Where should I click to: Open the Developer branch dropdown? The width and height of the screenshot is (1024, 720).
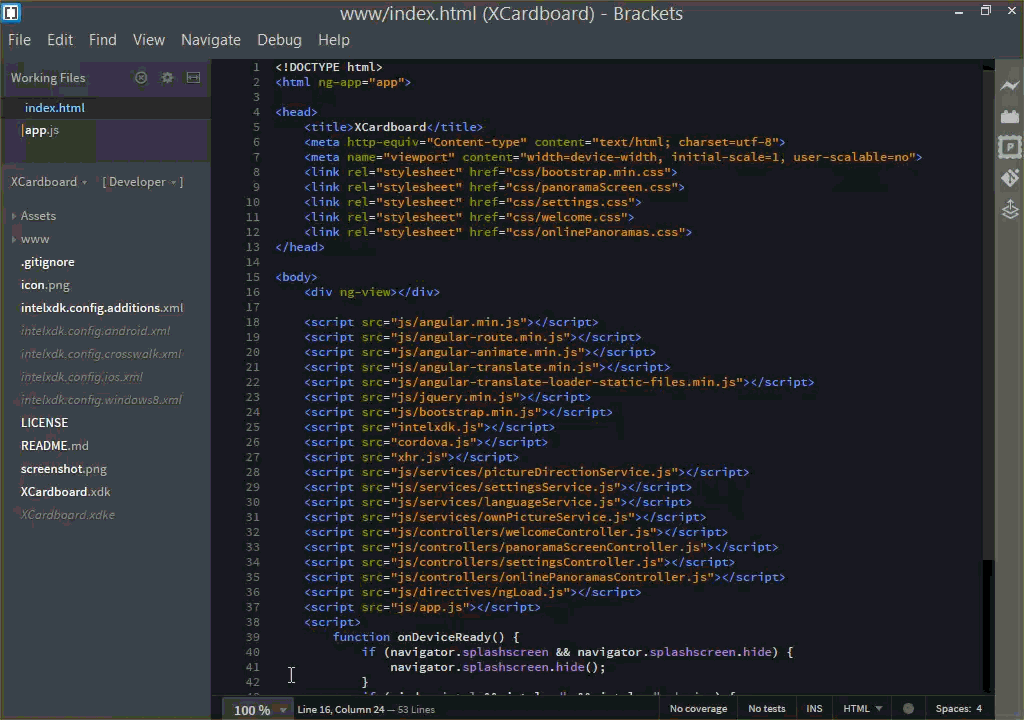[142, 182]
